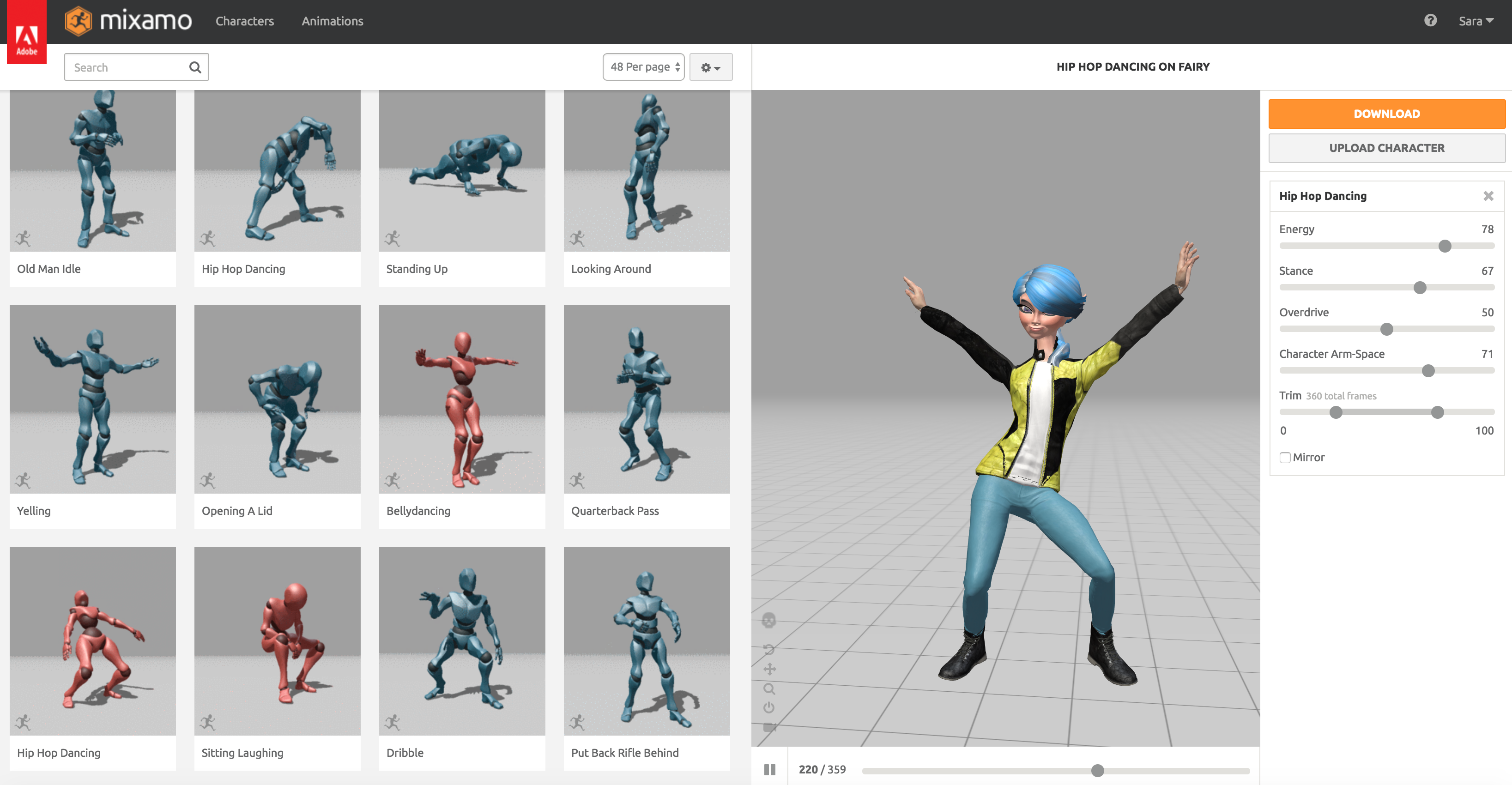Click the Trim end handle
The width and height of the screenshot is (1512, 785).
point(1437,412)
